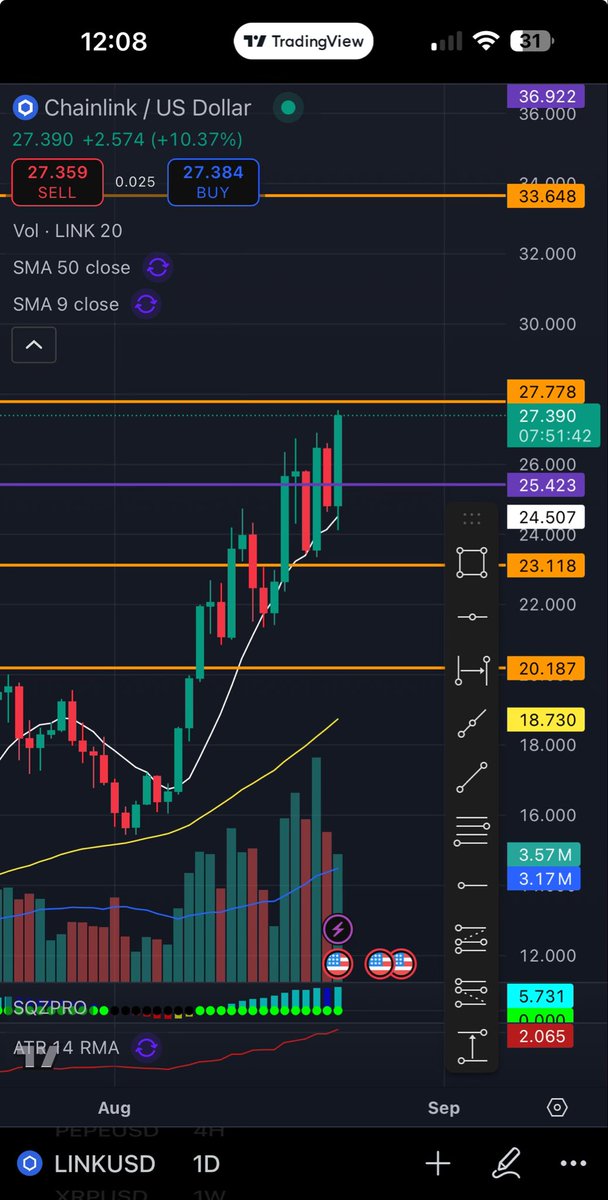Select the price range measure tool

click(472, 1046)
